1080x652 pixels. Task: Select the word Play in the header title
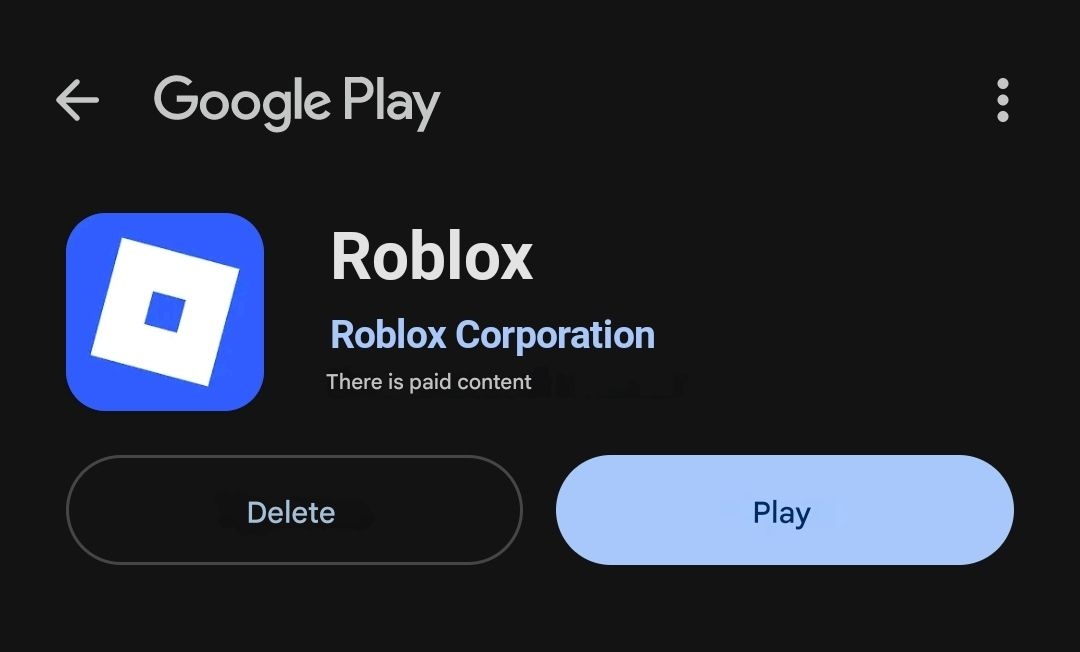tap(392, 103)
